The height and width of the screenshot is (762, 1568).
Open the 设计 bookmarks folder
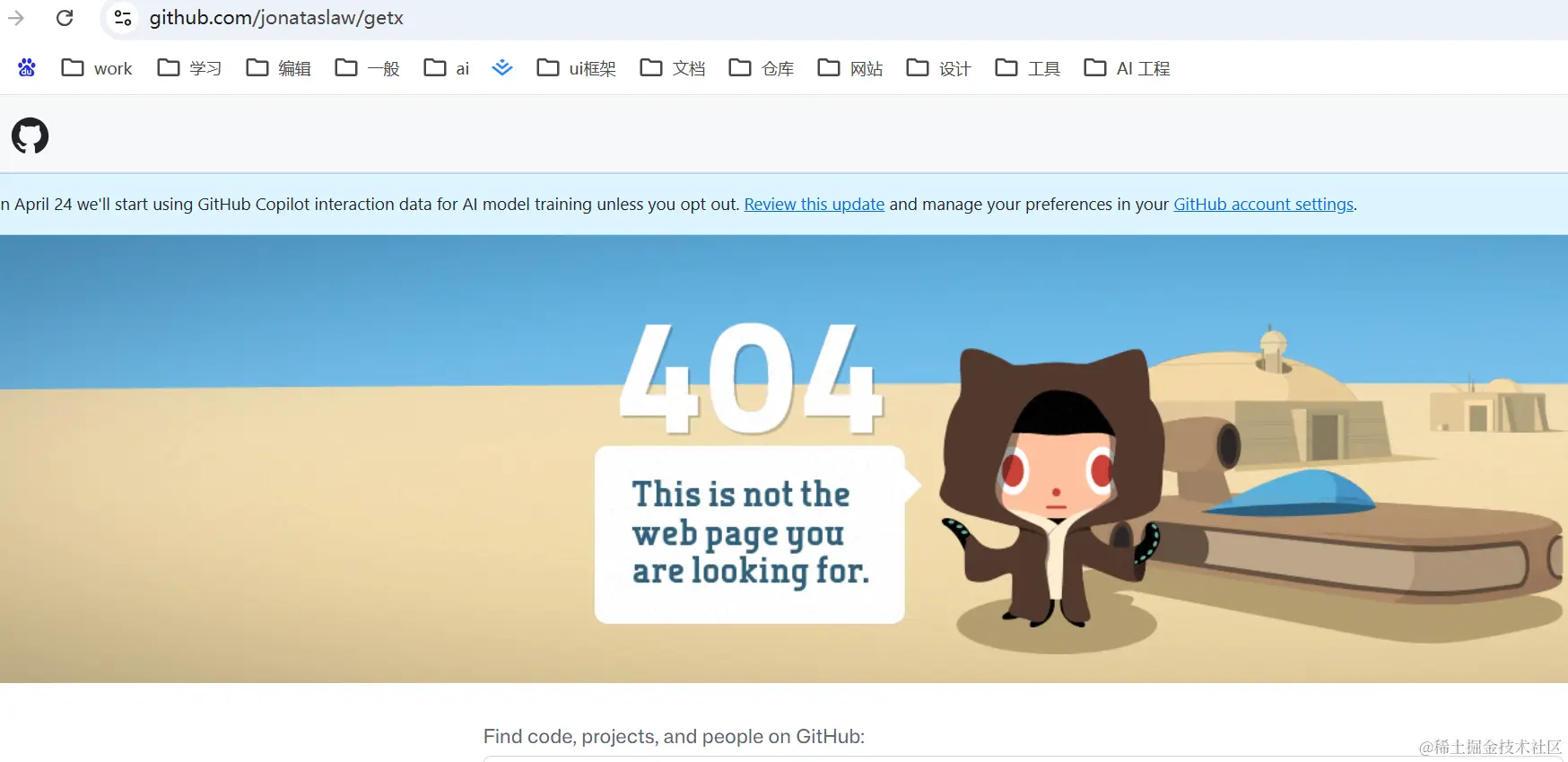[x=939, y=68]
